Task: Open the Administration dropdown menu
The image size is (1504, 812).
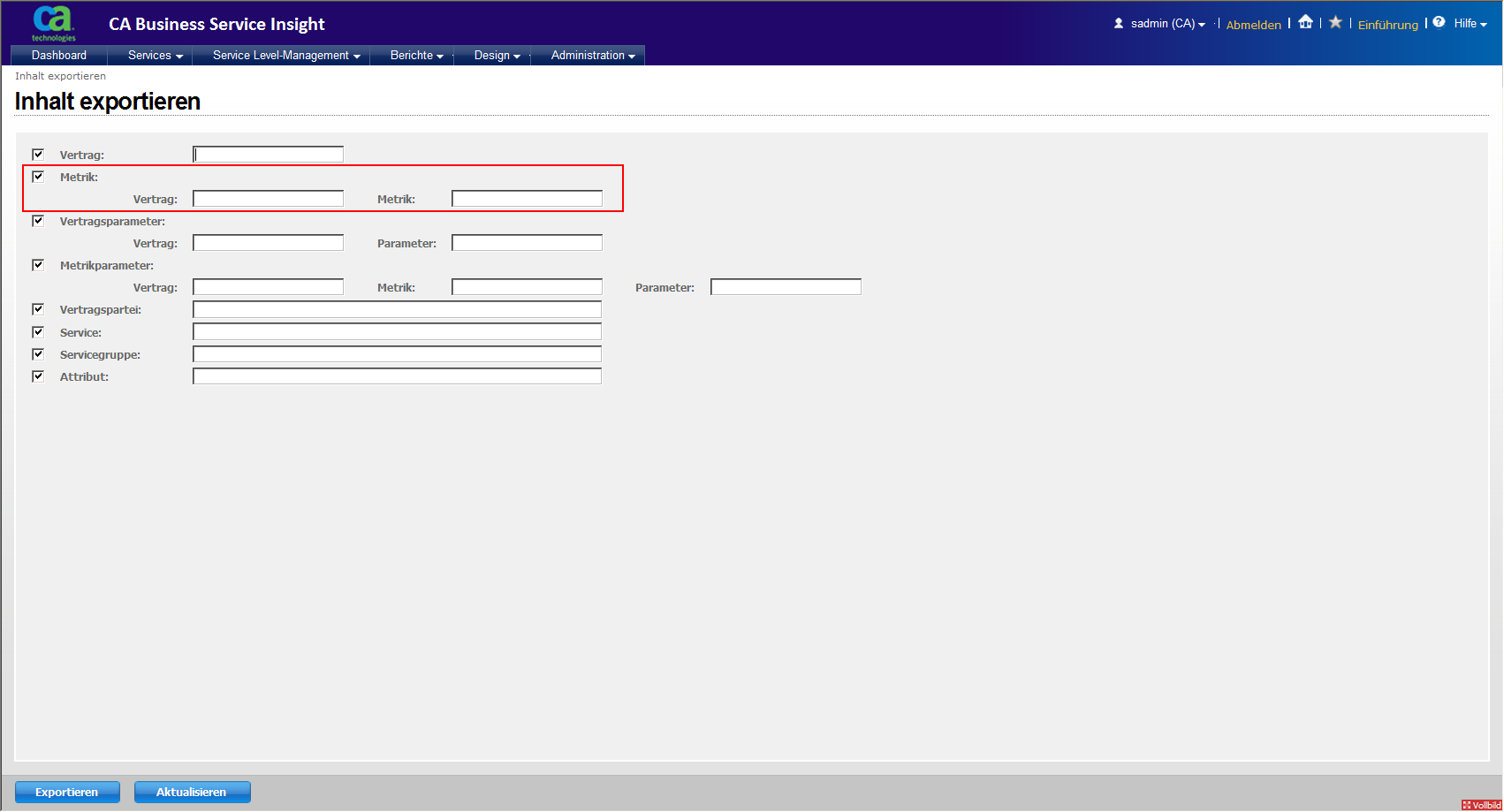Action: 593,56
